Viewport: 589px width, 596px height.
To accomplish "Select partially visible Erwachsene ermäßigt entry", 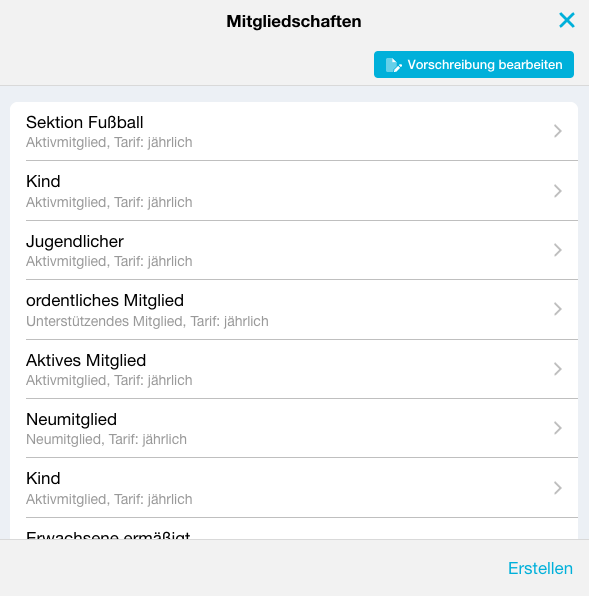I will coord(294,529).
